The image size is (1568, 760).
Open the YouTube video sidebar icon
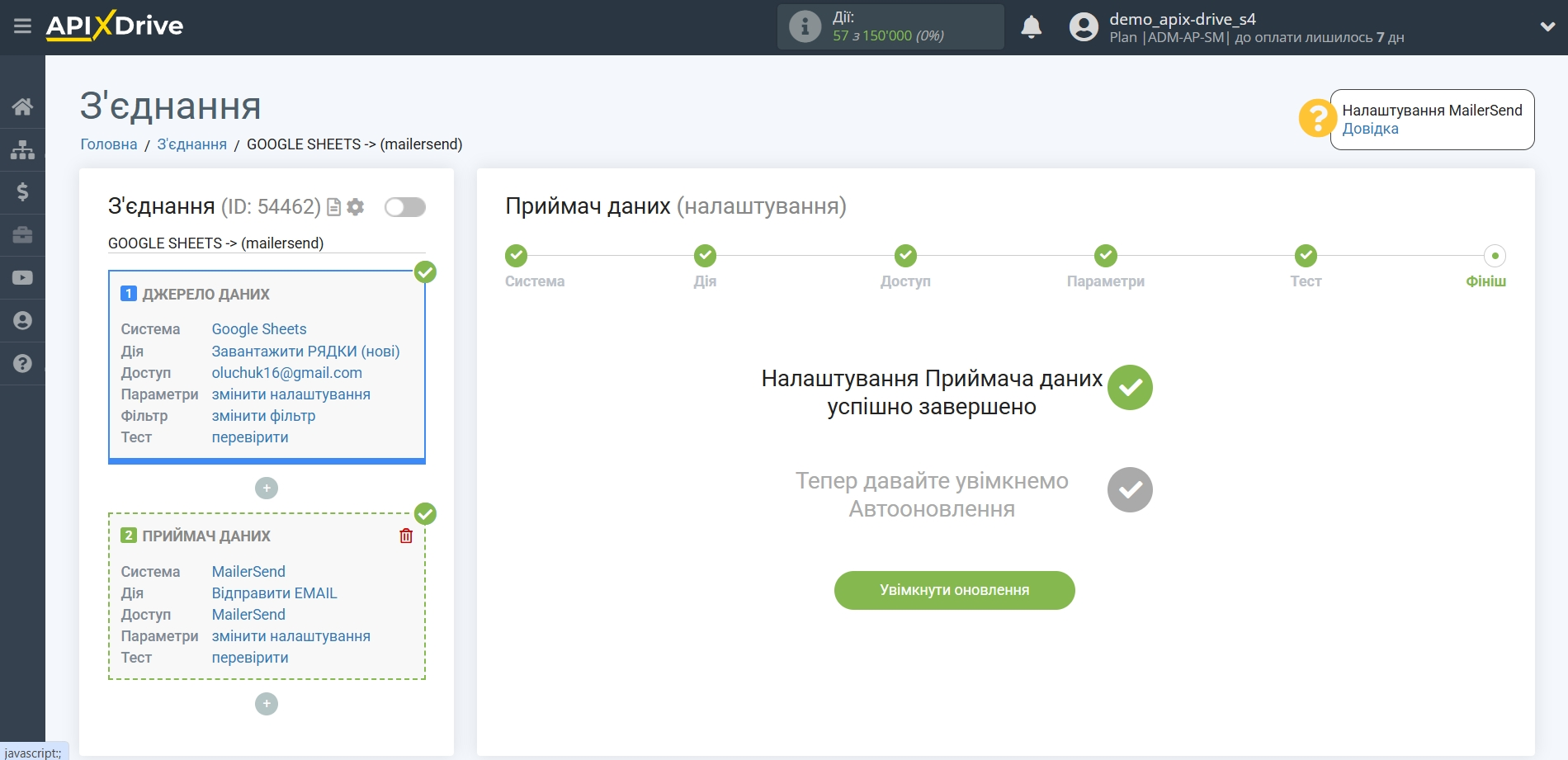click(x=22, y=278)
